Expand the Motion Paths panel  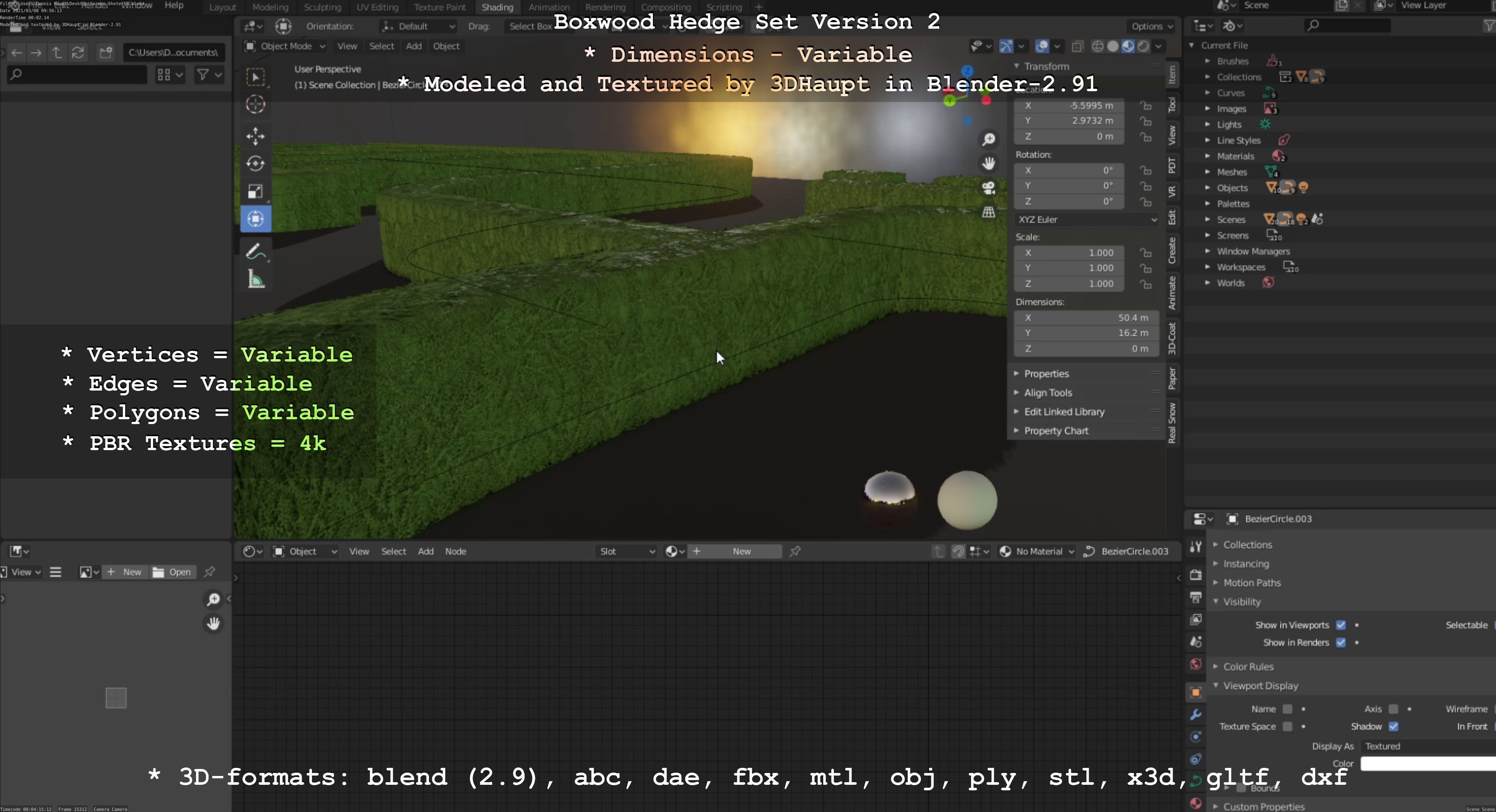1252,583
